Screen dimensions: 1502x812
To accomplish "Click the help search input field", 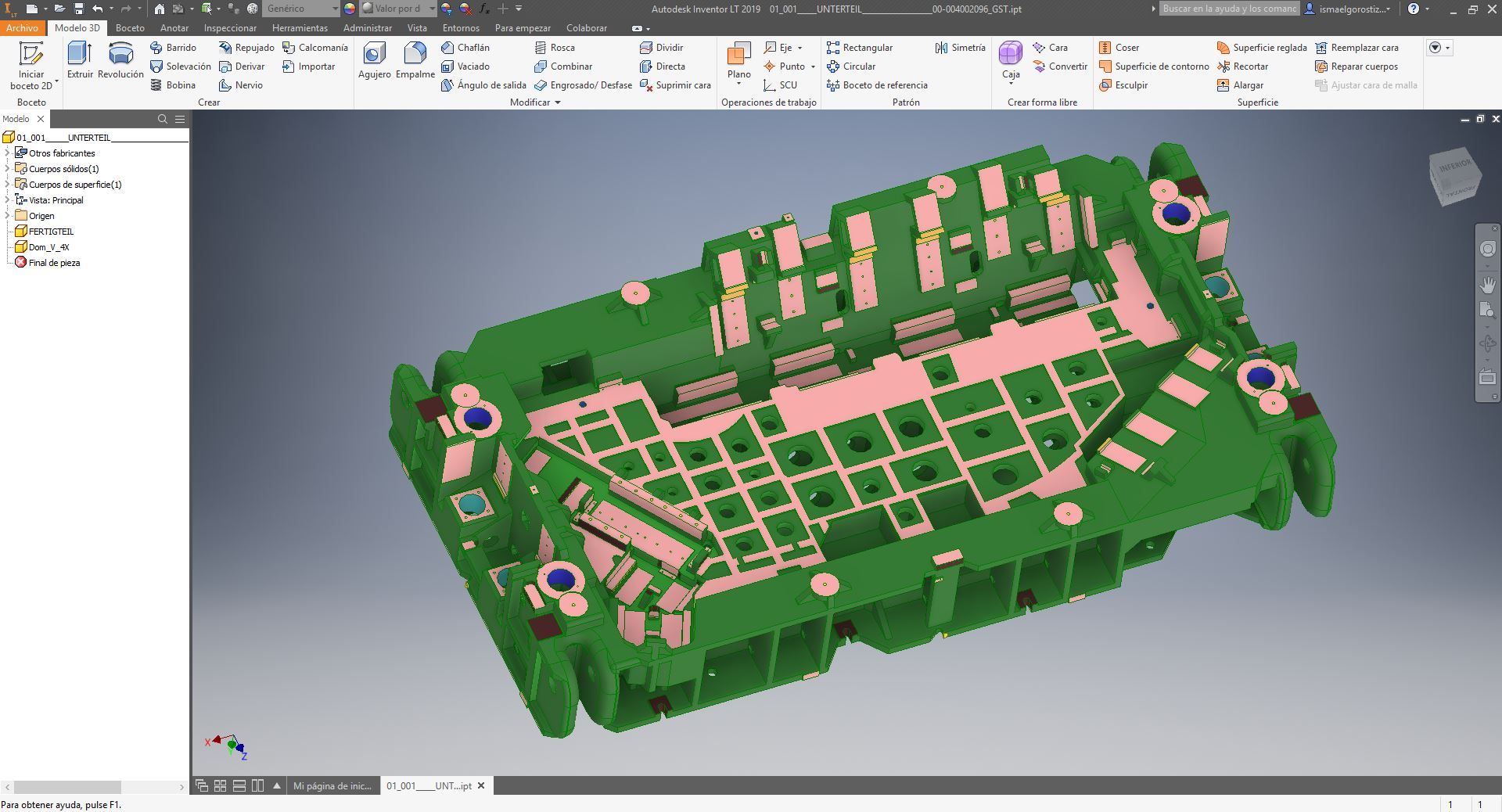I will tap(1229, 9).
